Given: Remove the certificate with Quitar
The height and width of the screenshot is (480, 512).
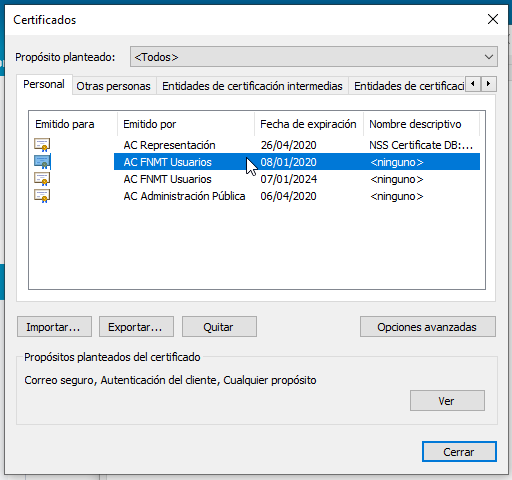Looking at the screenshot, I should [219, 327].
